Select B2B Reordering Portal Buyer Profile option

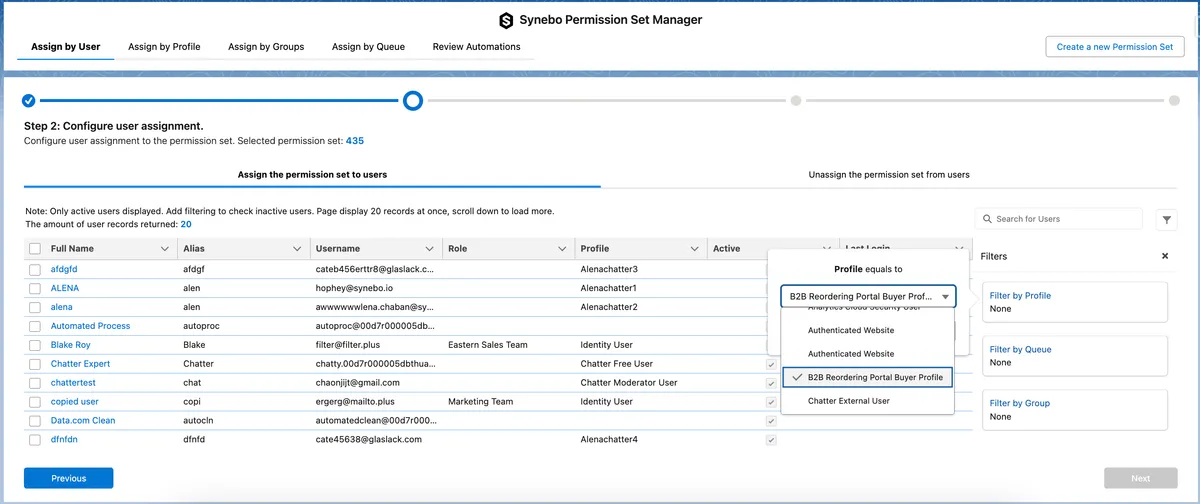(x=867, y=378)
